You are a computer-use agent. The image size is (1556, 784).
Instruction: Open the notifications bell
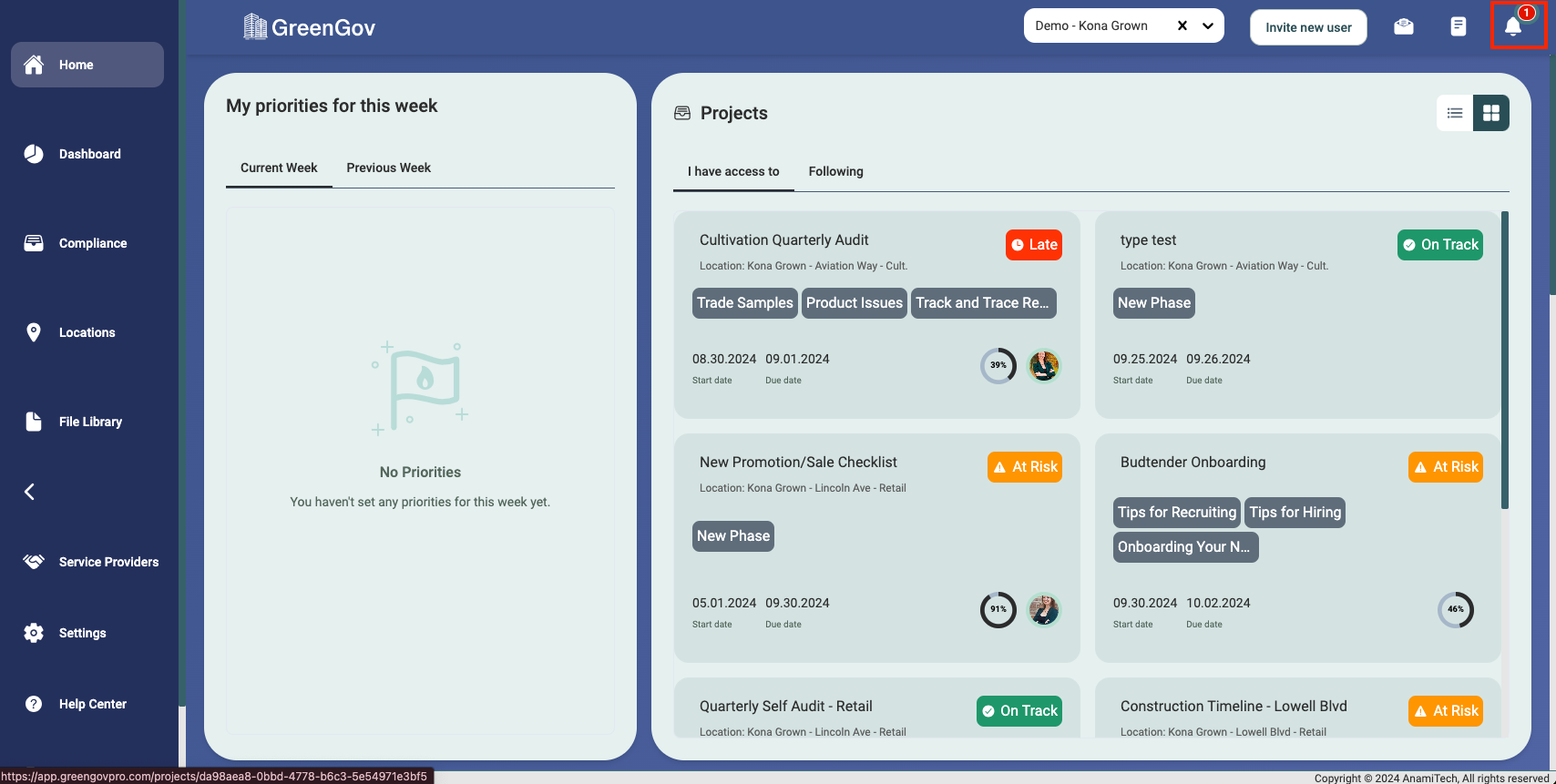click(x=1513, y=26)
